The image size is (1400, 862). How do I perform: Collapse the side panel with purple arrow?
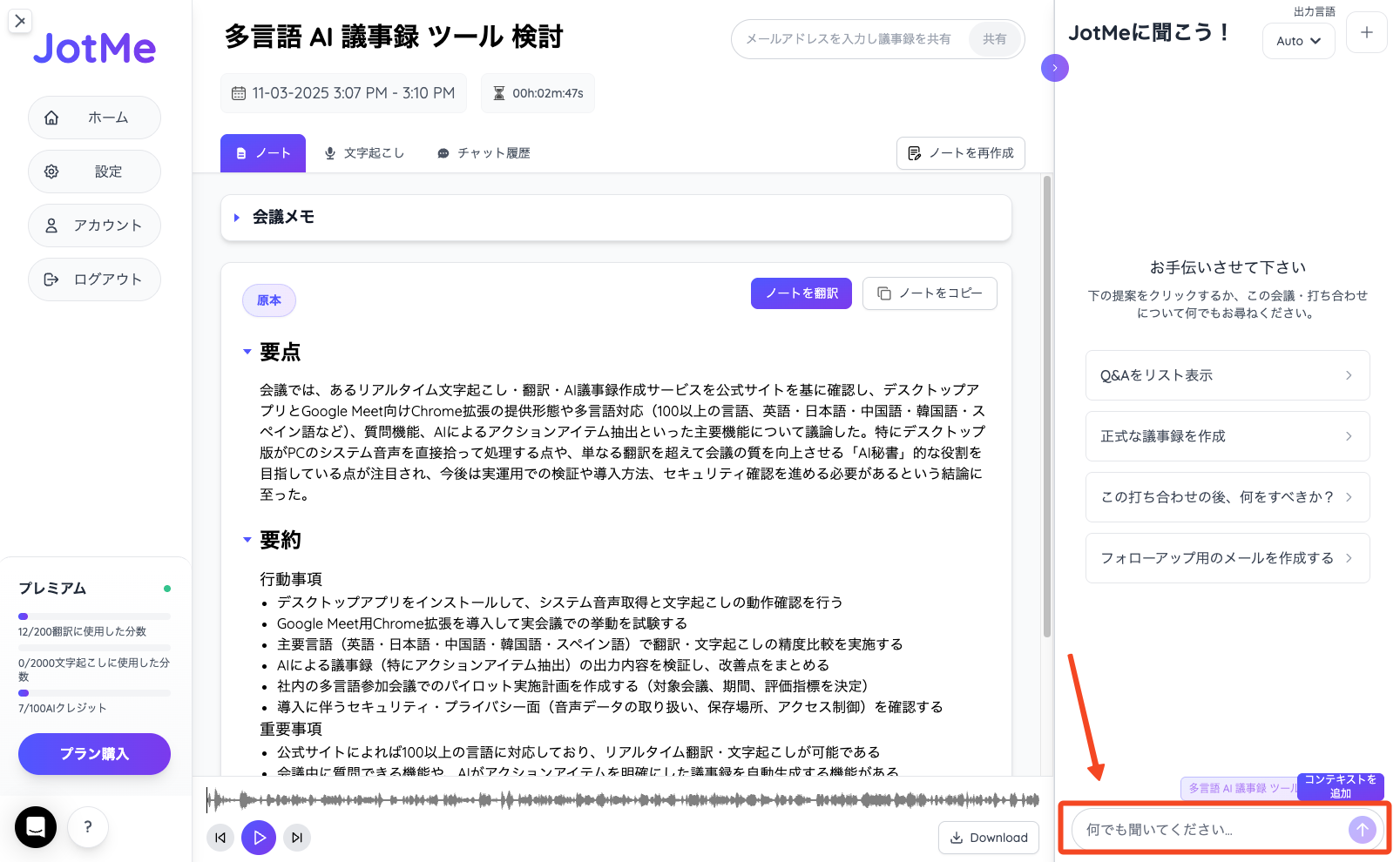(x=1055, y=68)
